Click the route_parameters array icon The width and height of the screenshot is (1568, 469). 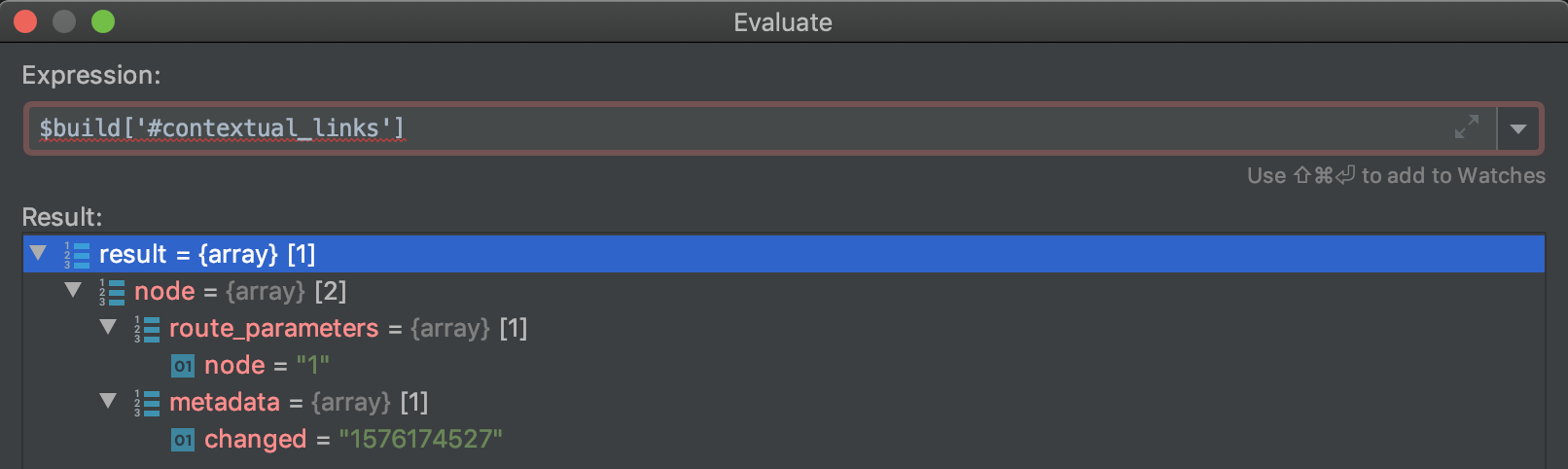[x=147, y=329]
